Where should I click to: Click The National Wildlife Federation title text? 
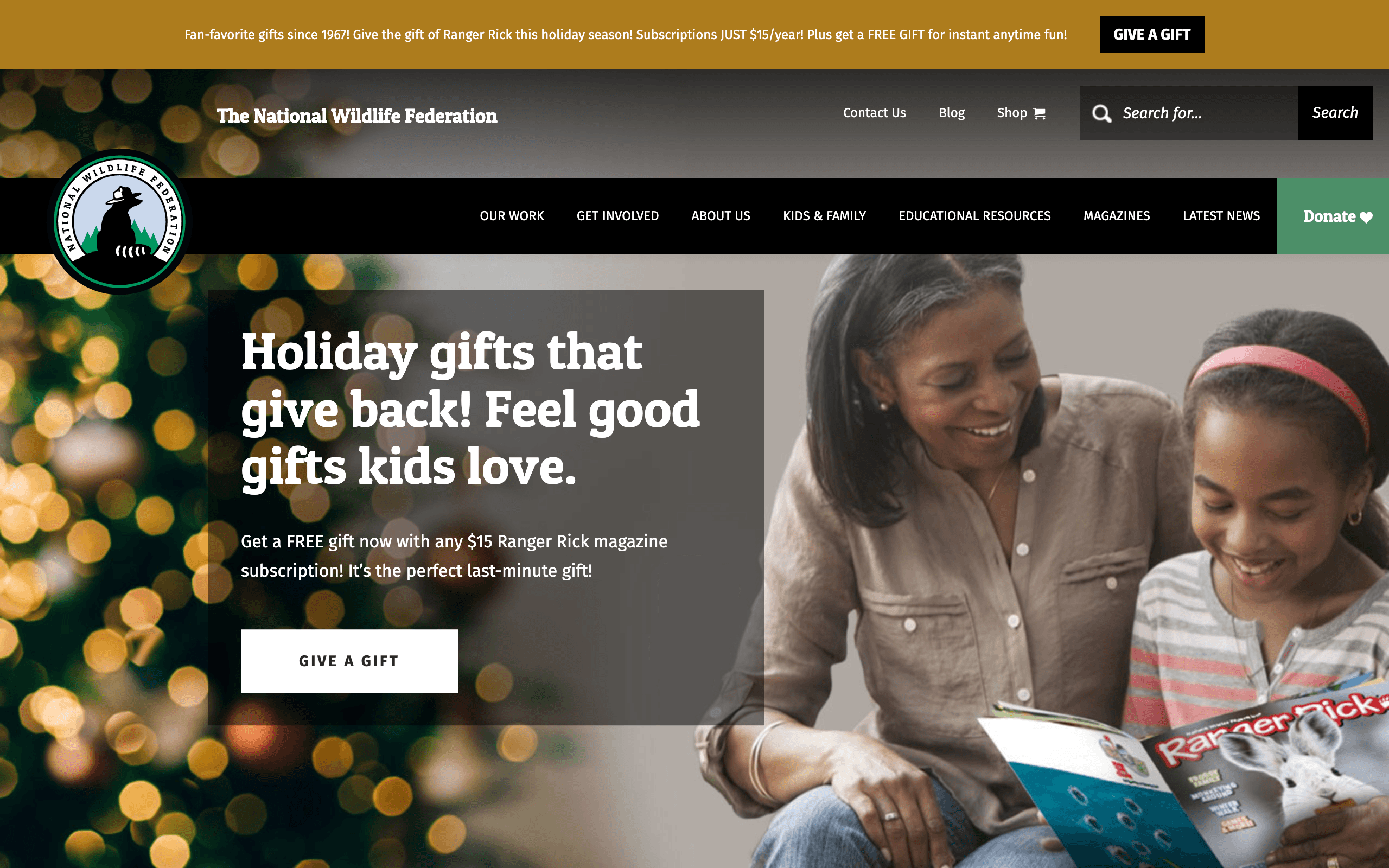[x=356, y=116]
